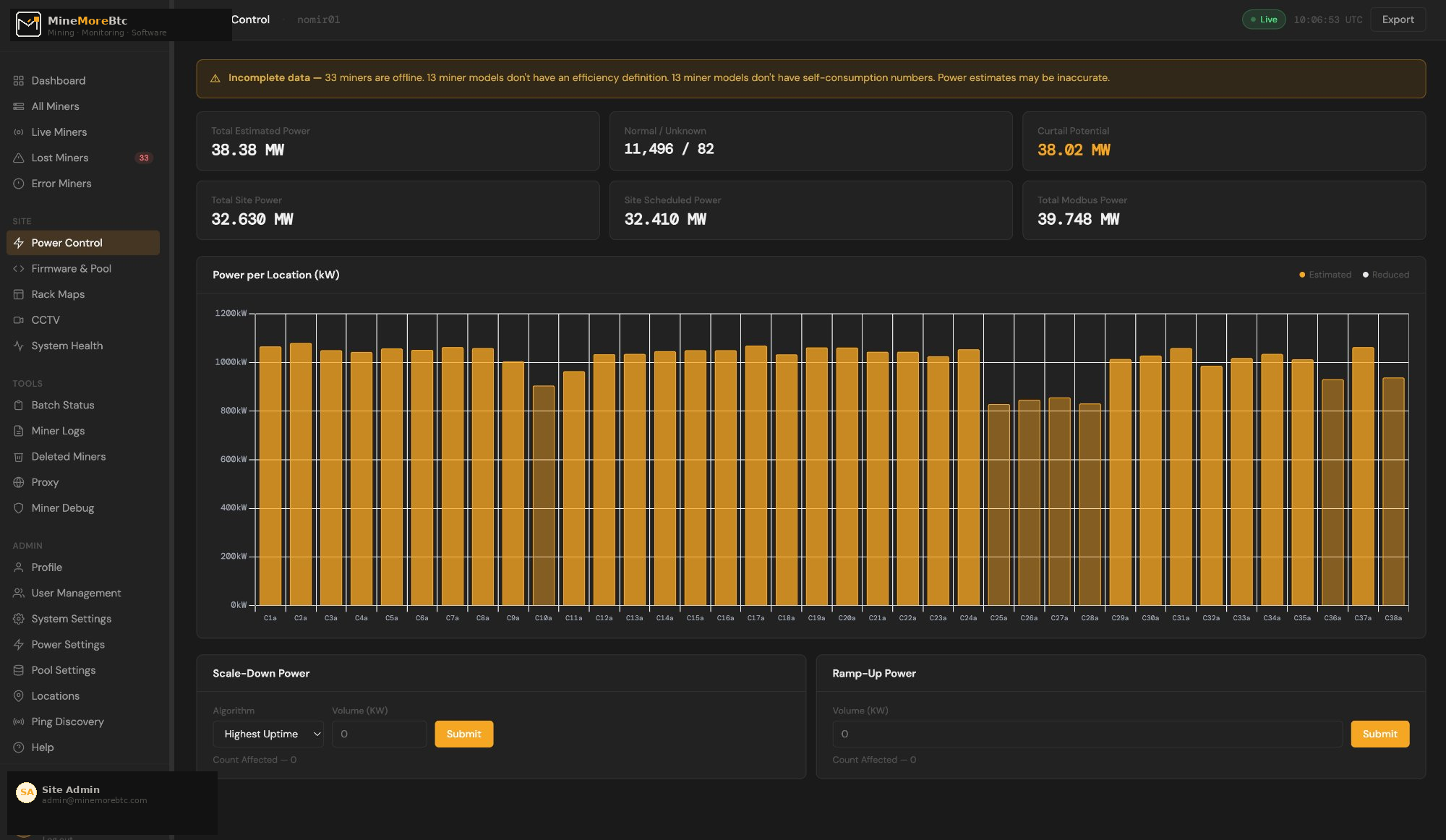Toggle the Estimated series in the chart legend
The image size is (1446, 840).
point(1325,275)
